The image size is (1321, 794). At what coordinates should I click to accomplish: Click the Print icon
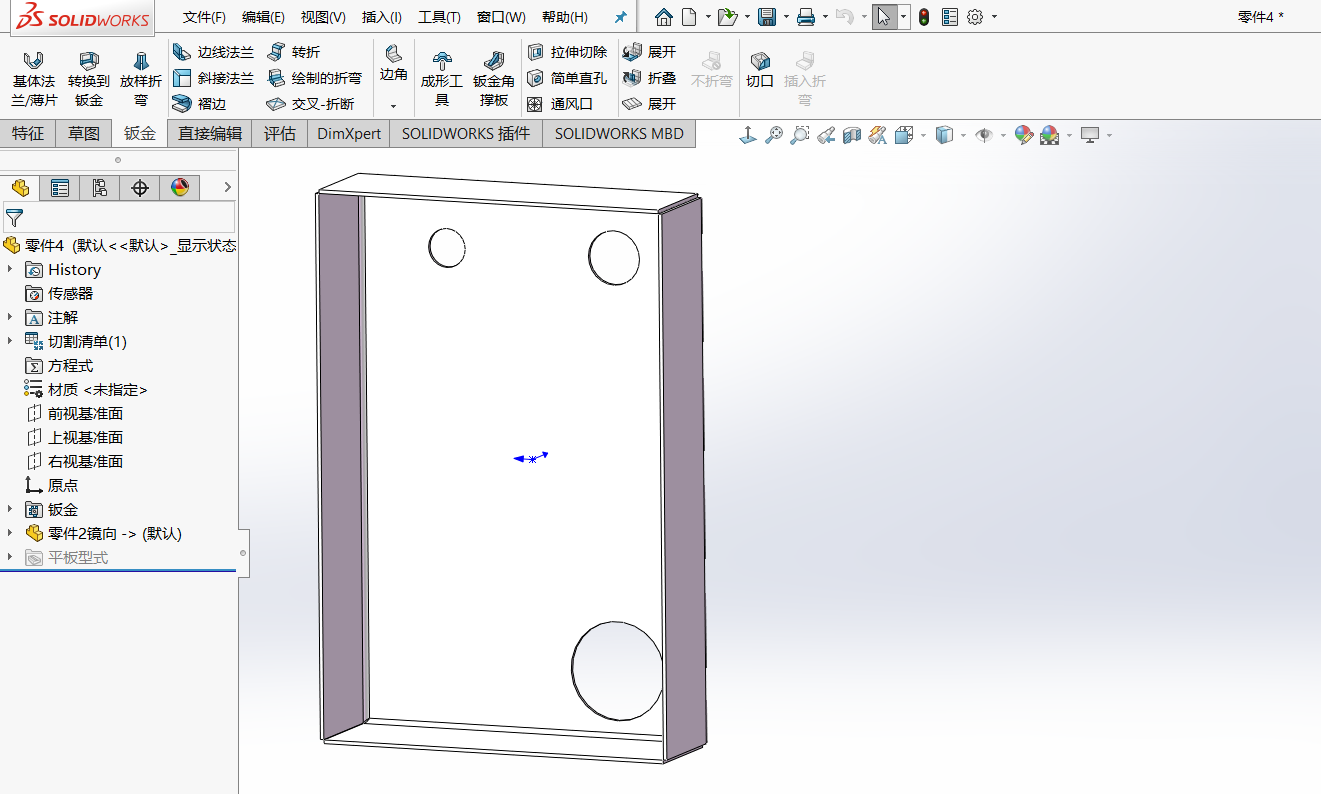pyautogui.click(x=806, y=17)
